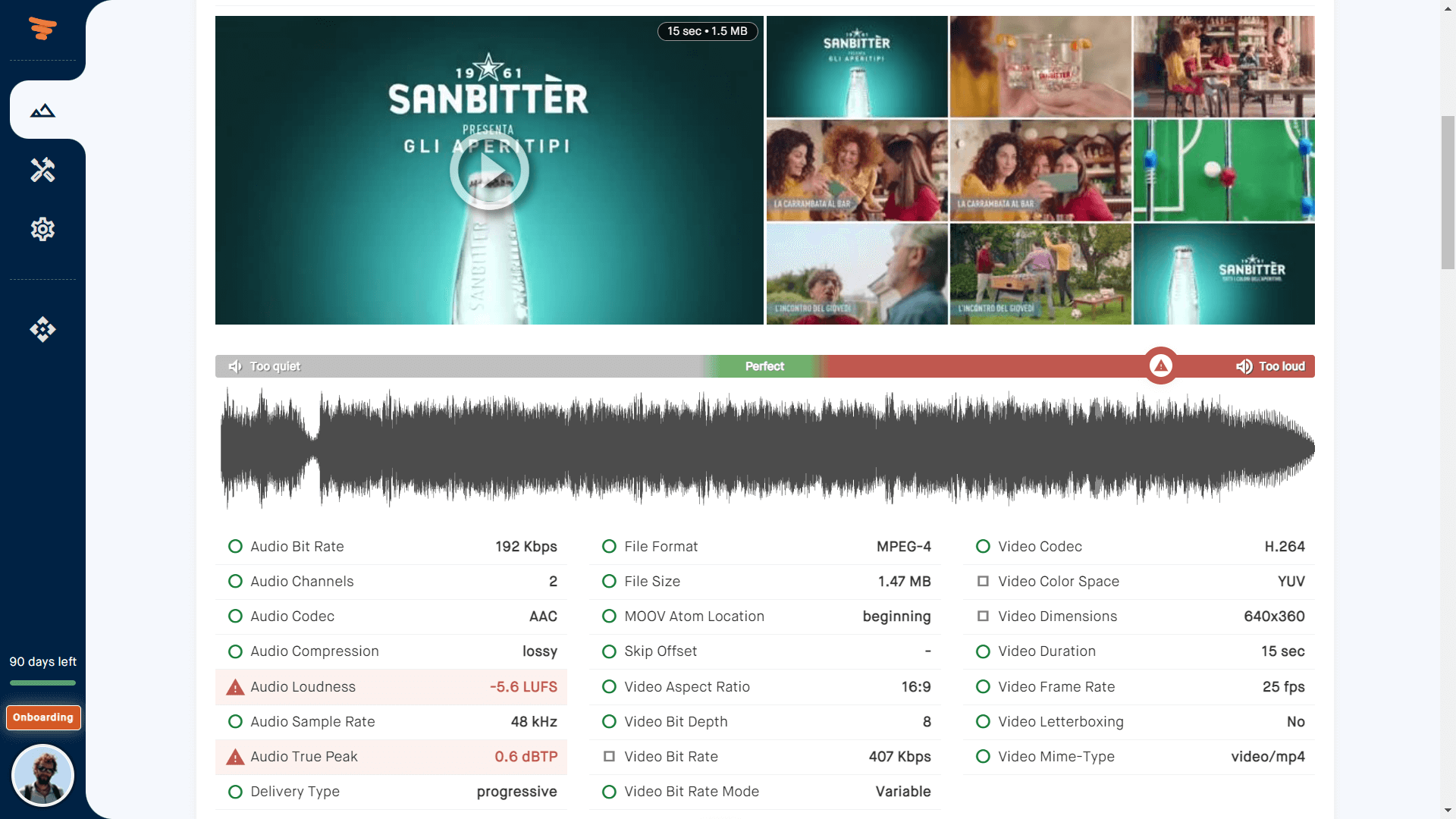Click the Audio Loudness warning triangle
Screen dimensions: 1456x819
coord(235,687)
